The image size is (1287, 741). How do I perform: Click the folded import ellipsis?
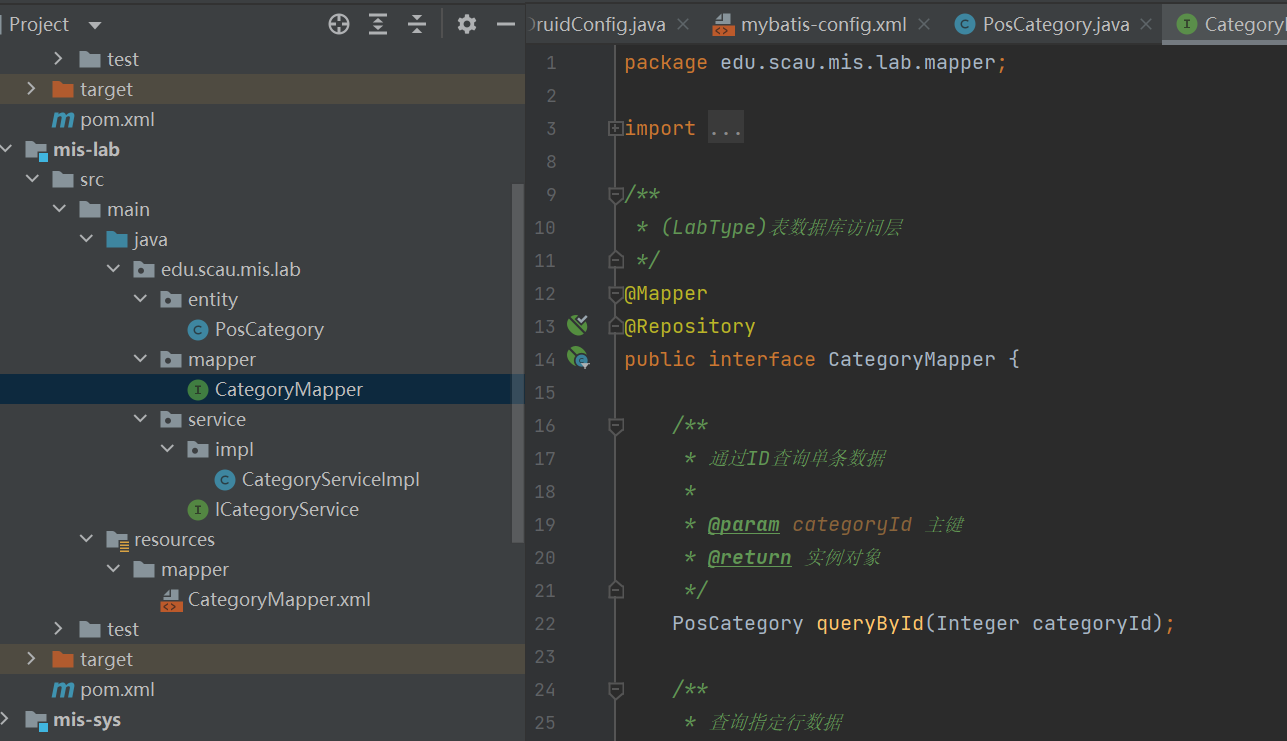pos(725,128)
